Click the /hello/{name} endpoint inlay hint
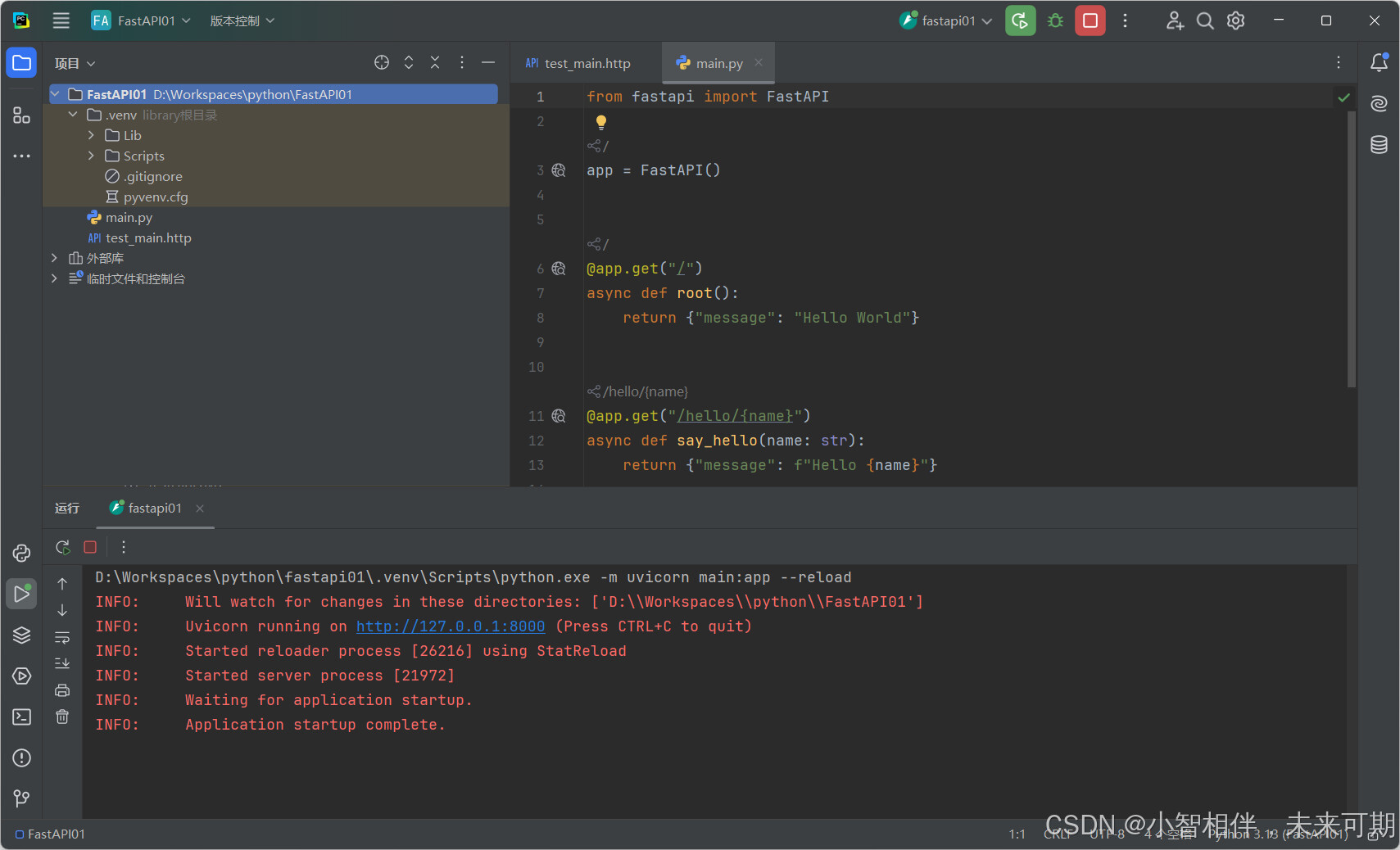 (638, 391)
